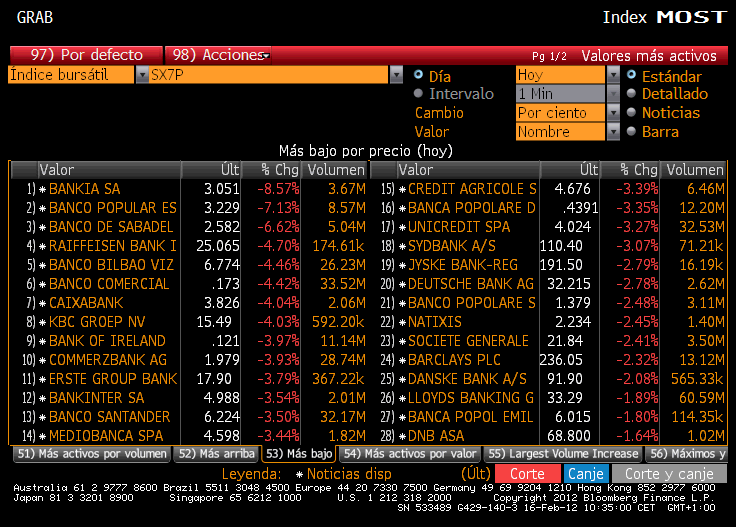This screenshot has width=736, height=527.
Task: Click news asterisk beside CREDIT AGRICOLE S
Action: point(402,190)
